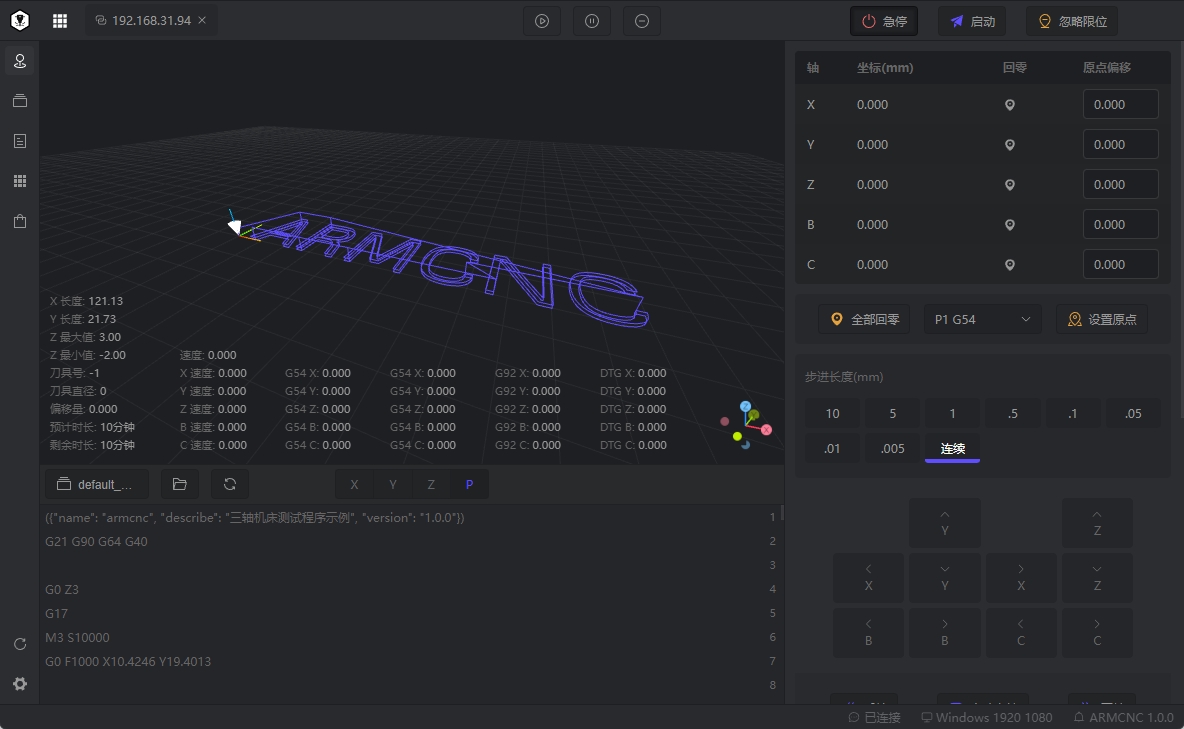Home the B axis pin icon
This screenshot has width=1184, height=729.
tap(1010, 225)
